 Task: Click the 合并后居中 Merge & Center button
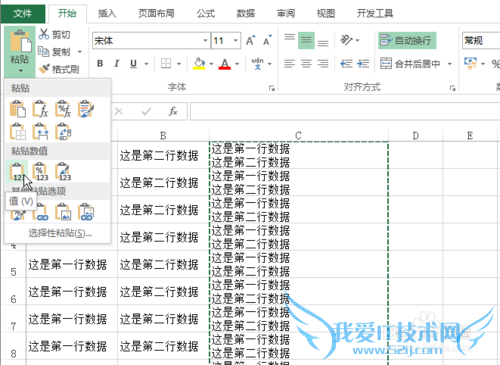tap(410, 63)
